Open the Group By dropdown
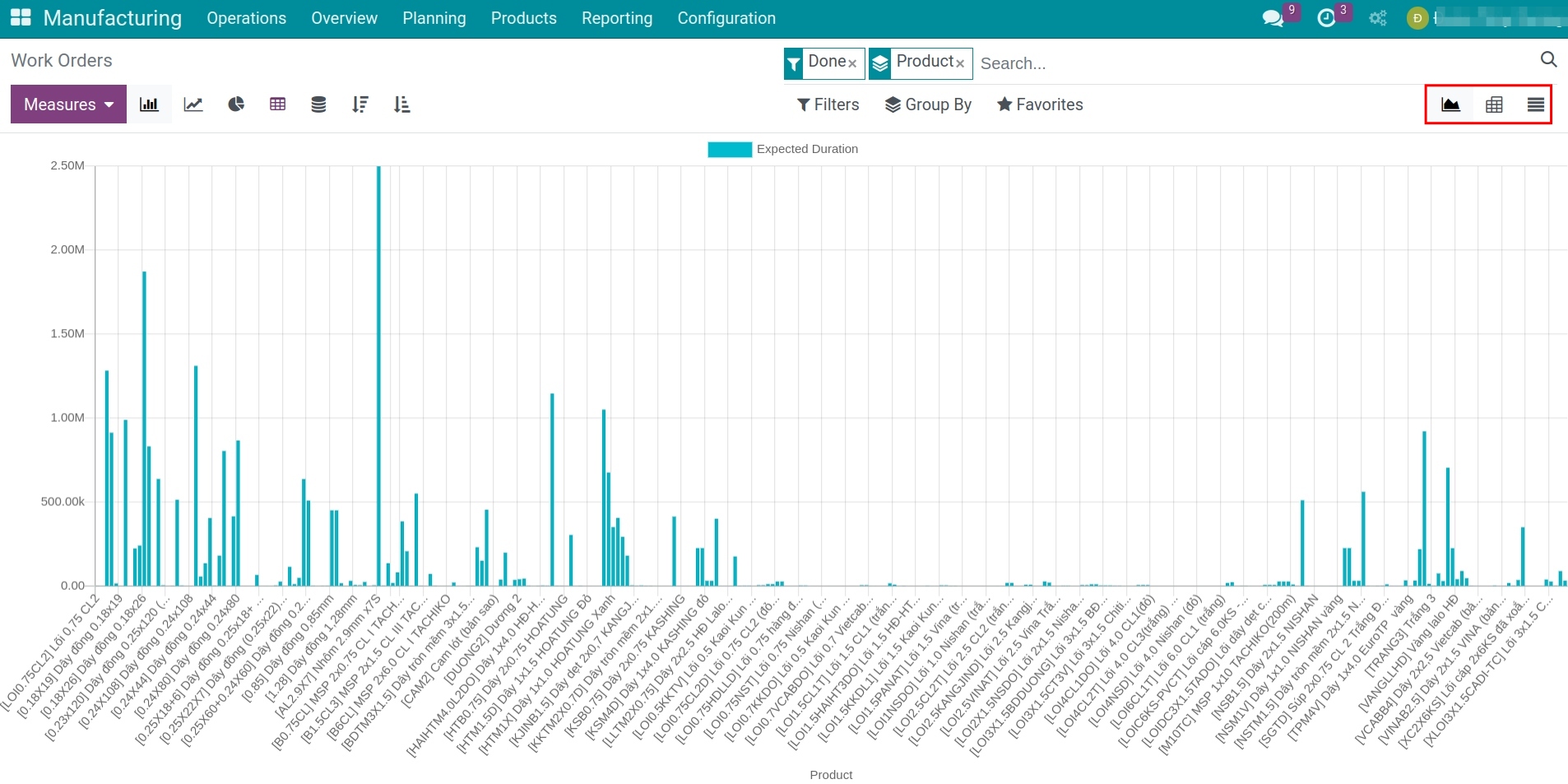Image resolution: width=1568 pixels, height=784 pixels. click(928, 104)
